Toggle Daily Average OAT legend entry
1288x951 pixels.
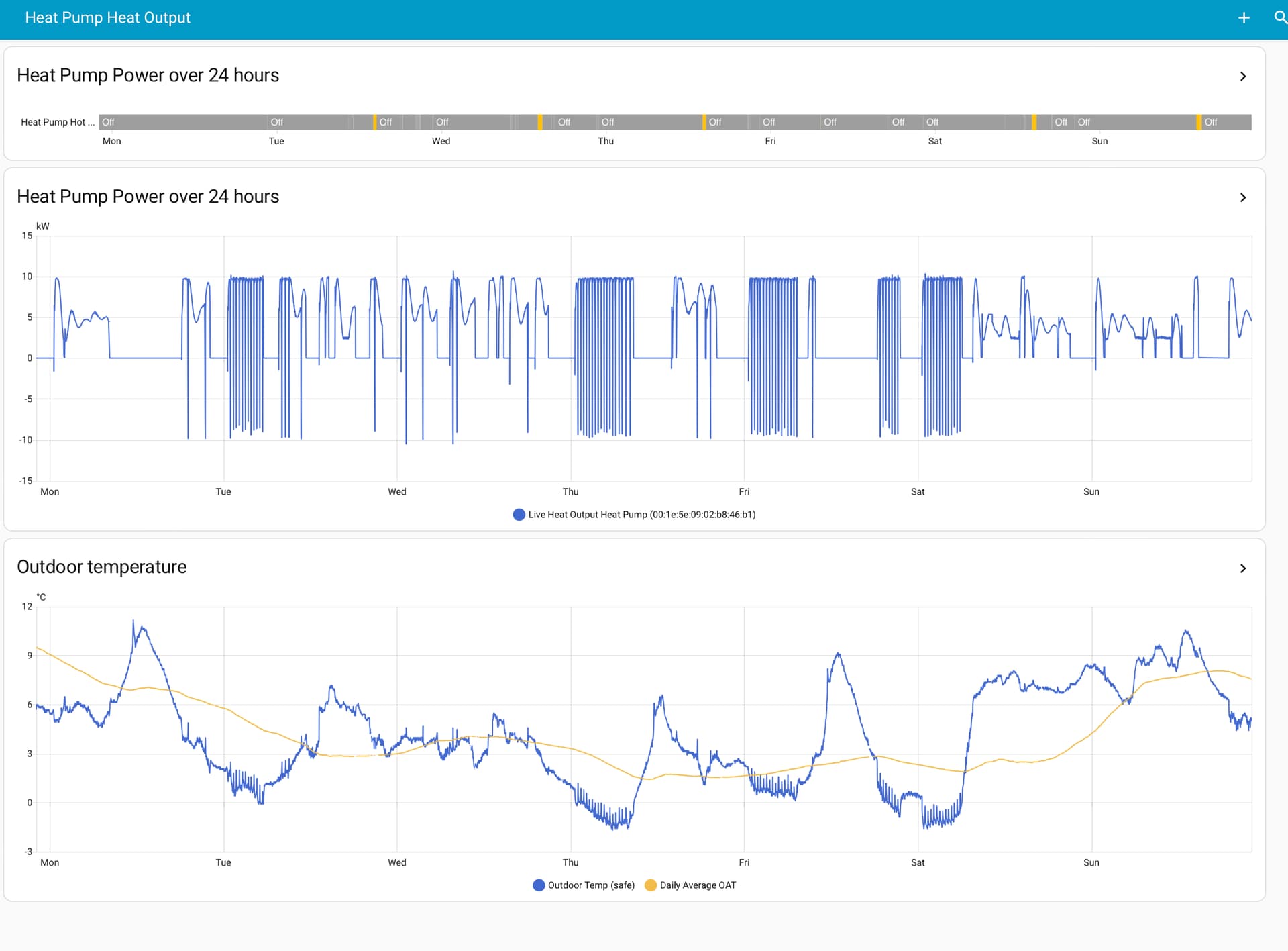tap(697, 885)
